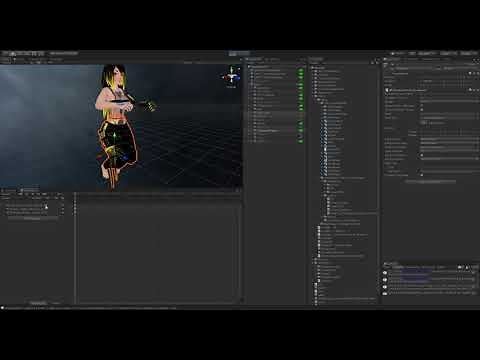Switch to Dopesheet mode in Animation window
The width and height of the screenshot is (480, 360).
38,303
